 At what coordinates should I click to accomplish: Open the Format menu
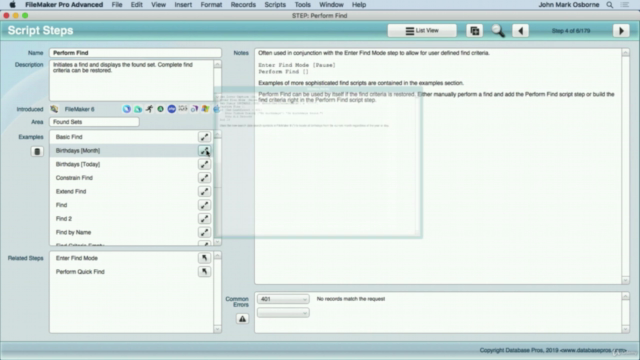[211, 5]
